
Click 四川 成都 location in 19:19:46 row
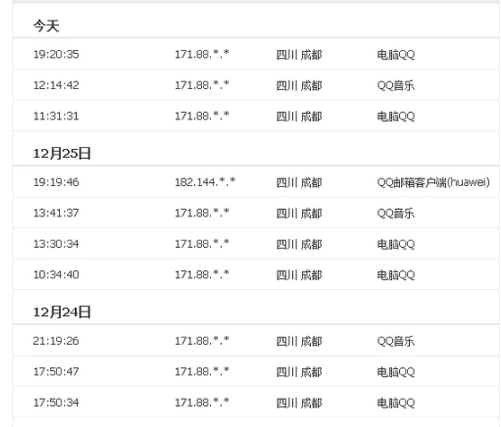(299, 182)
